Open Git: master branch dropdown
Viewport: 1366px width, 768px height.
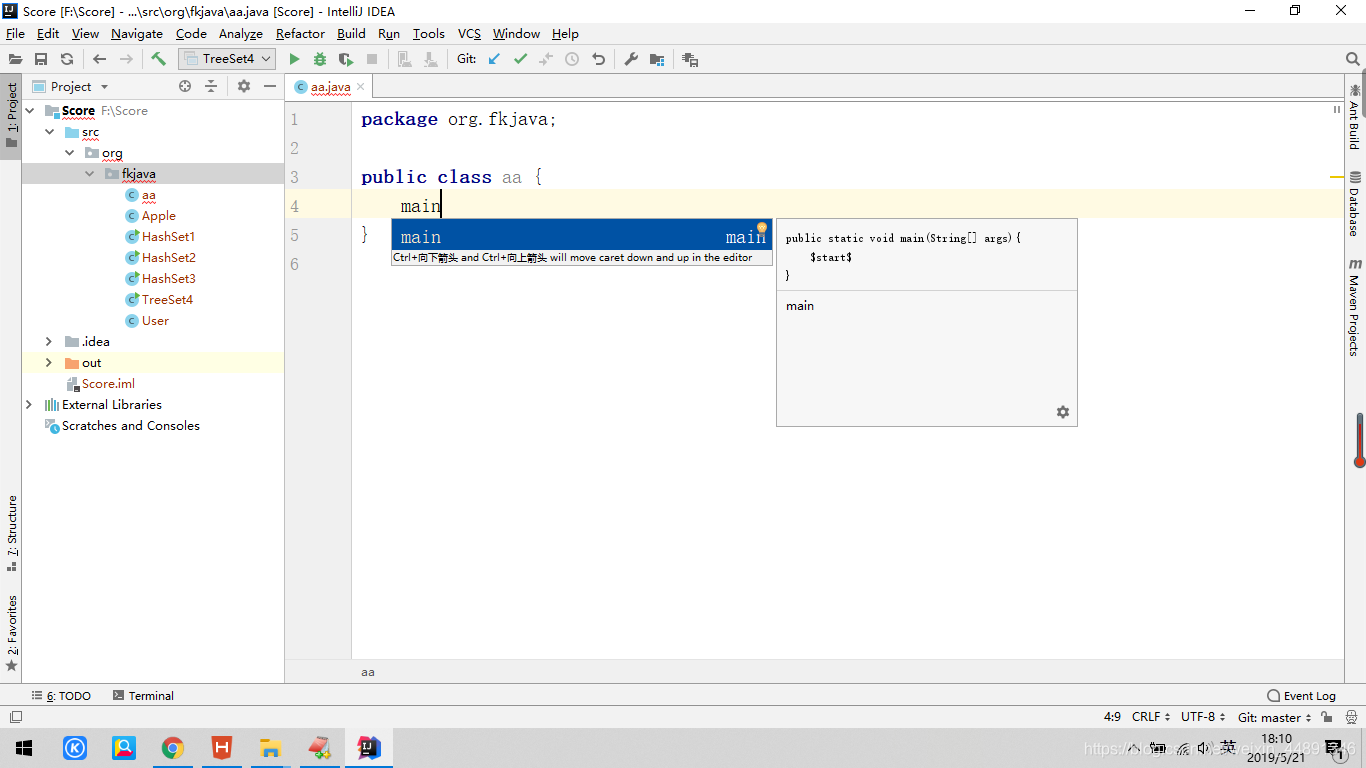pos(1274,717)
